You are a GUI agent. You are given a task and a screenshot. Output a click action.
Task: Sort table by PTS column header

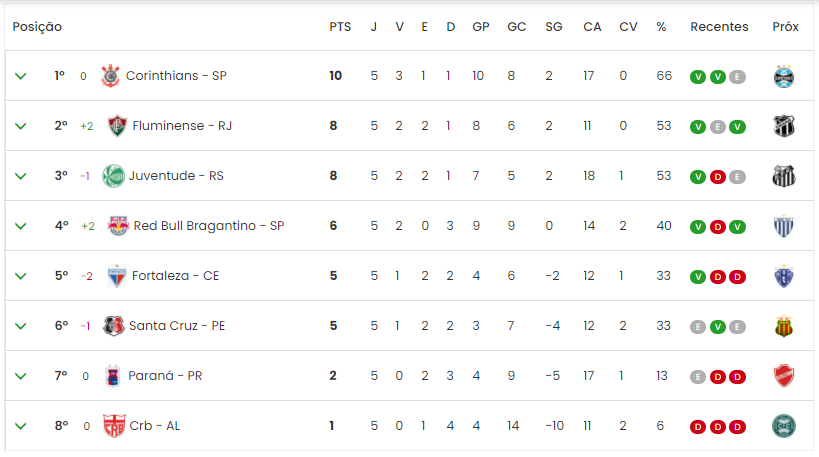point(340,27)
